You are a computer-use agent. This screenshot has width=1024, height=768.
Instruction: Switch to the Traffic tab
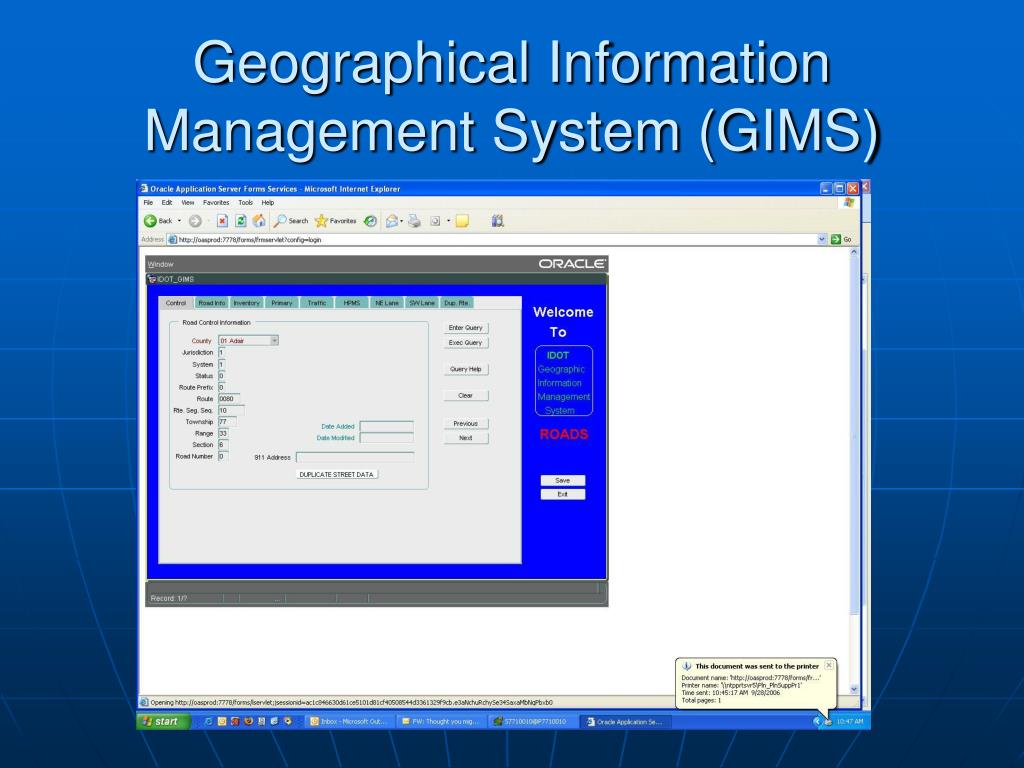[317, 303]
